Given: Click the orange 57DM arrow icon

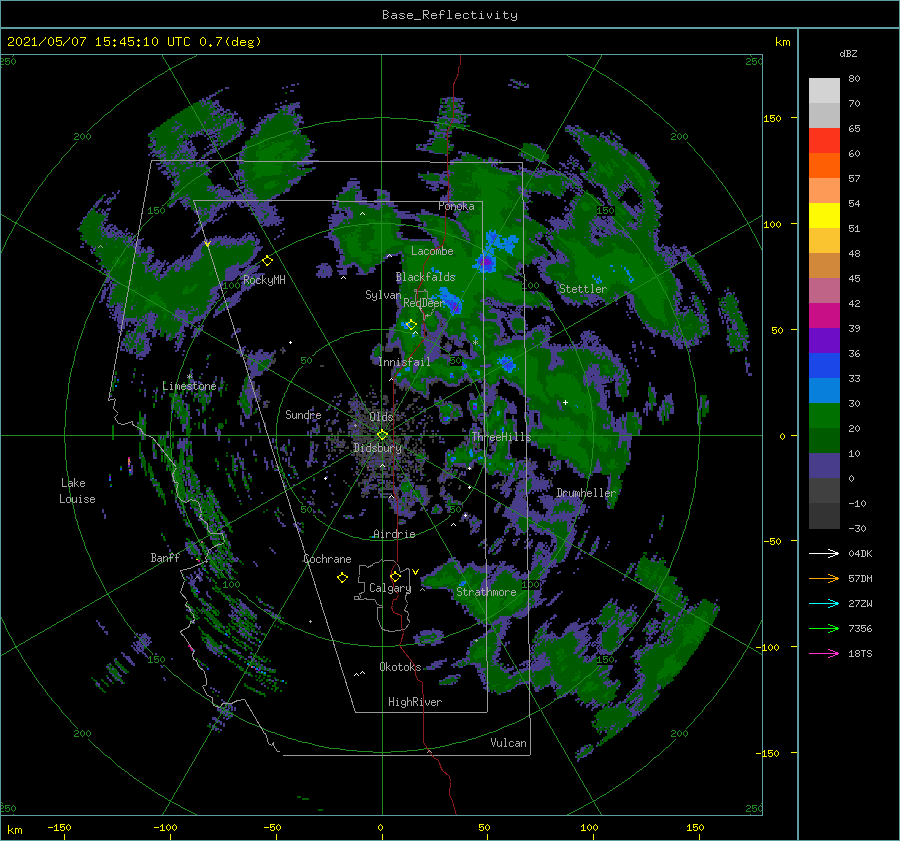Looking at the screenshot, I should 824,578.
